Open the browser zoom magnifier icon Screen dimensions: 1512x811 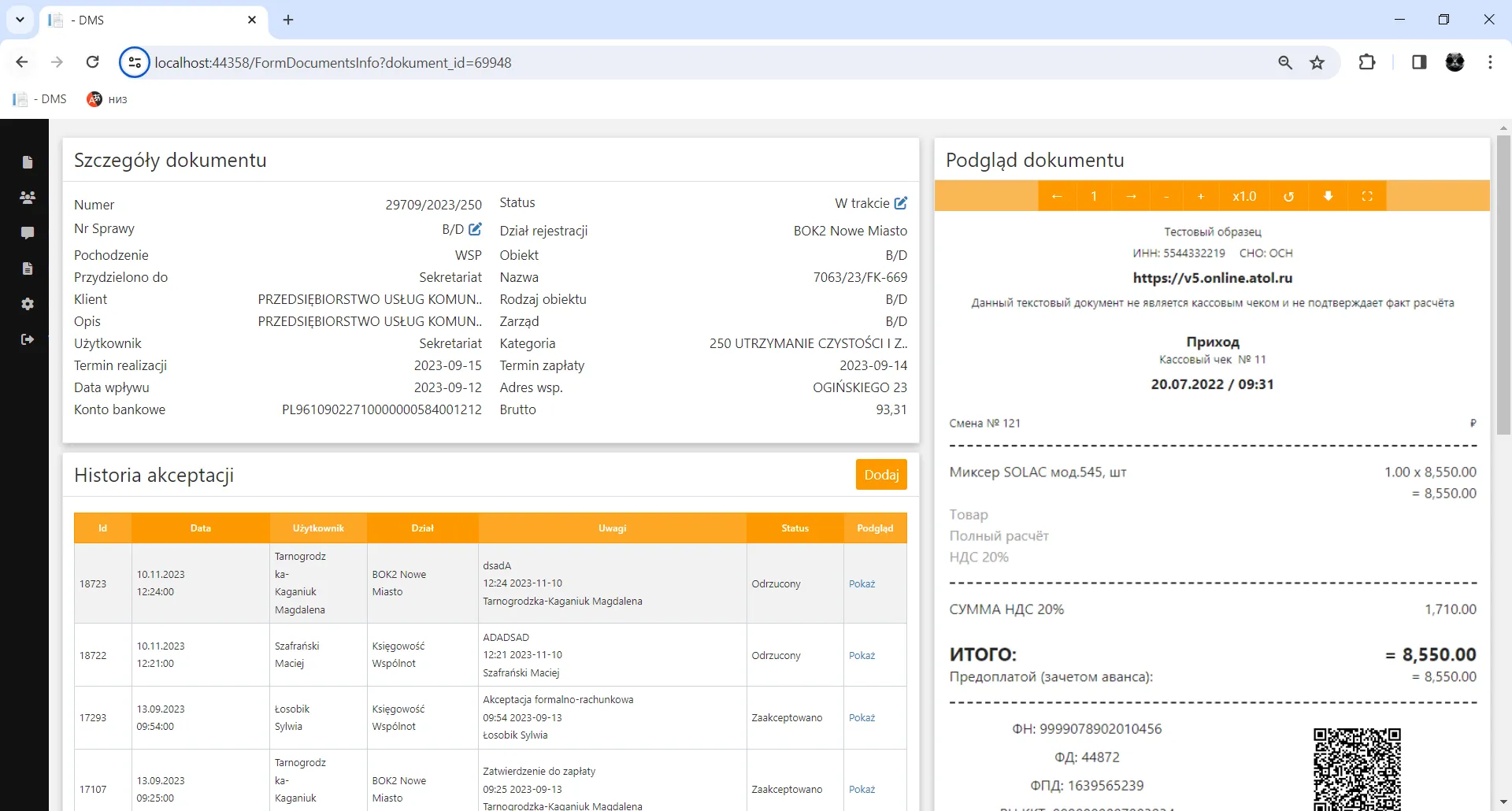pos(1285,62)
